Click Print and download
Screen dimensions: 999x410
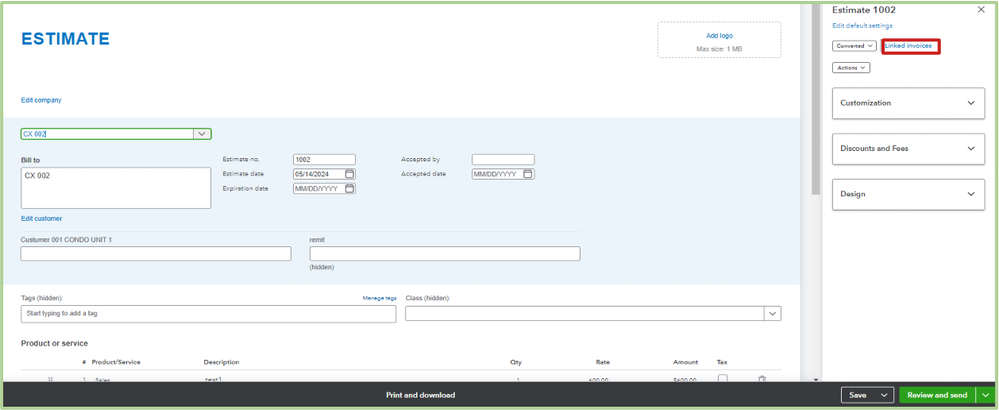pyautogui.click(x=420, y=395)
